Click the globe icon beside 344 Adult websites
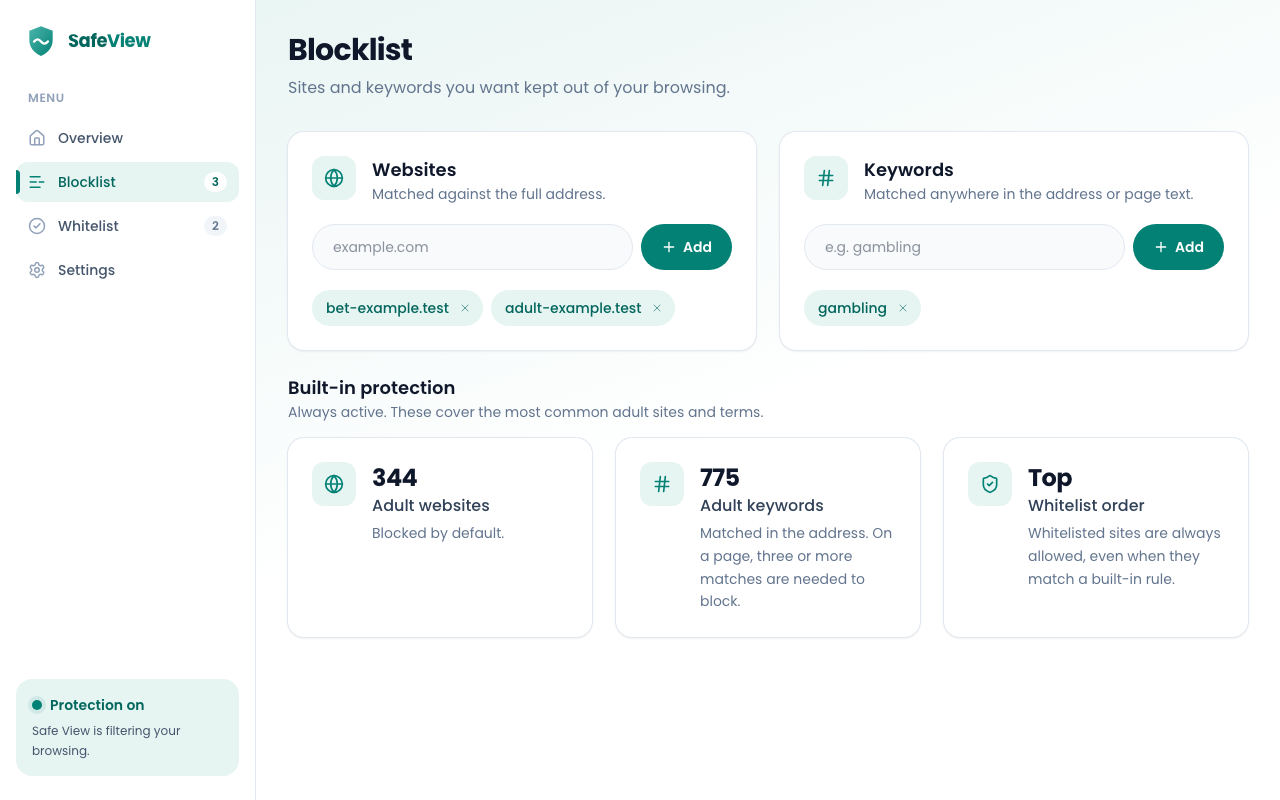The height and width of the screenshot is (800, 1280). click(x=334, y=484)
